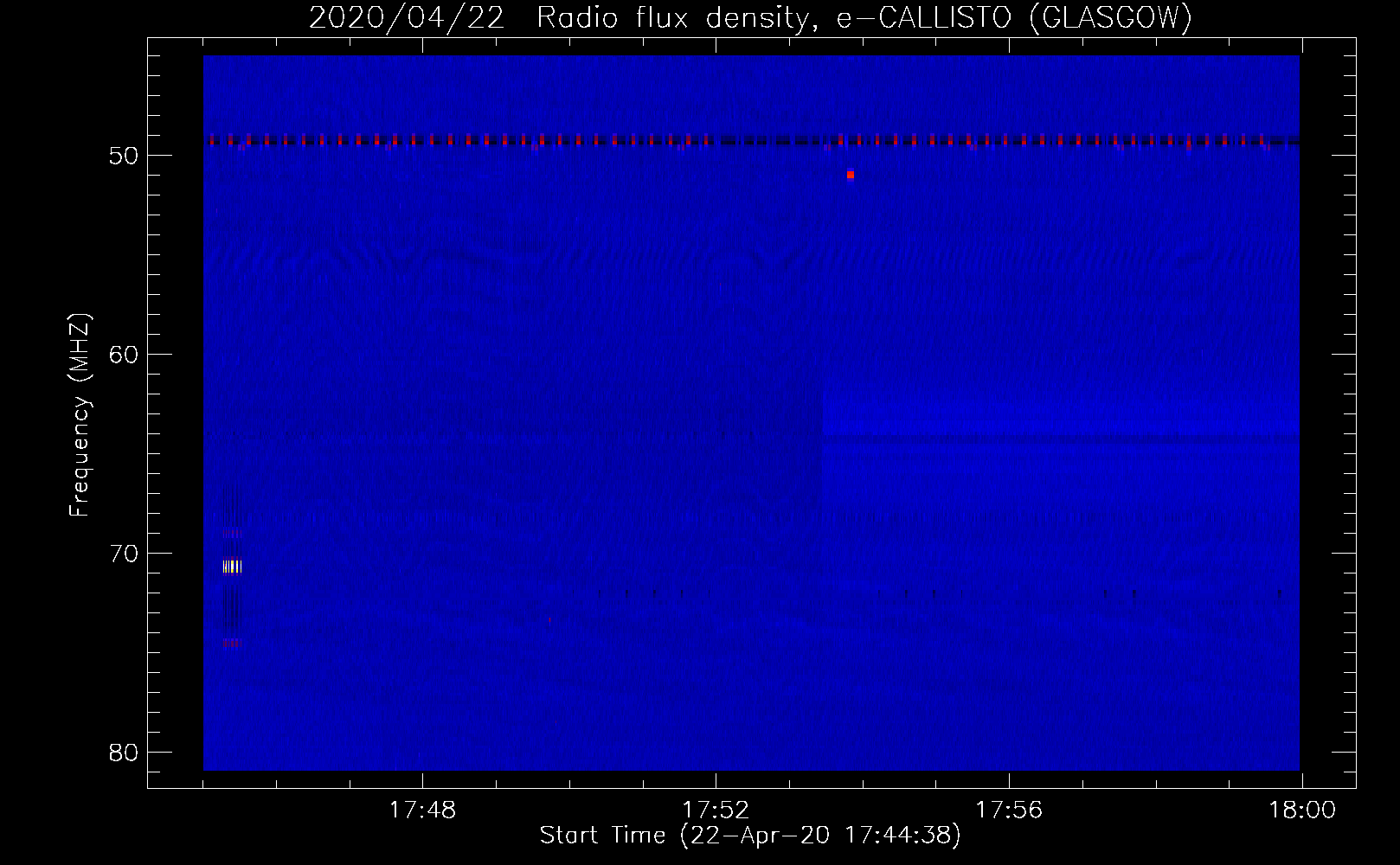Click the "Start Time (22-Apr-20 17:44:38)" axis caption
Viewport: 1400px width, 865px height.
tap(750, 836)
